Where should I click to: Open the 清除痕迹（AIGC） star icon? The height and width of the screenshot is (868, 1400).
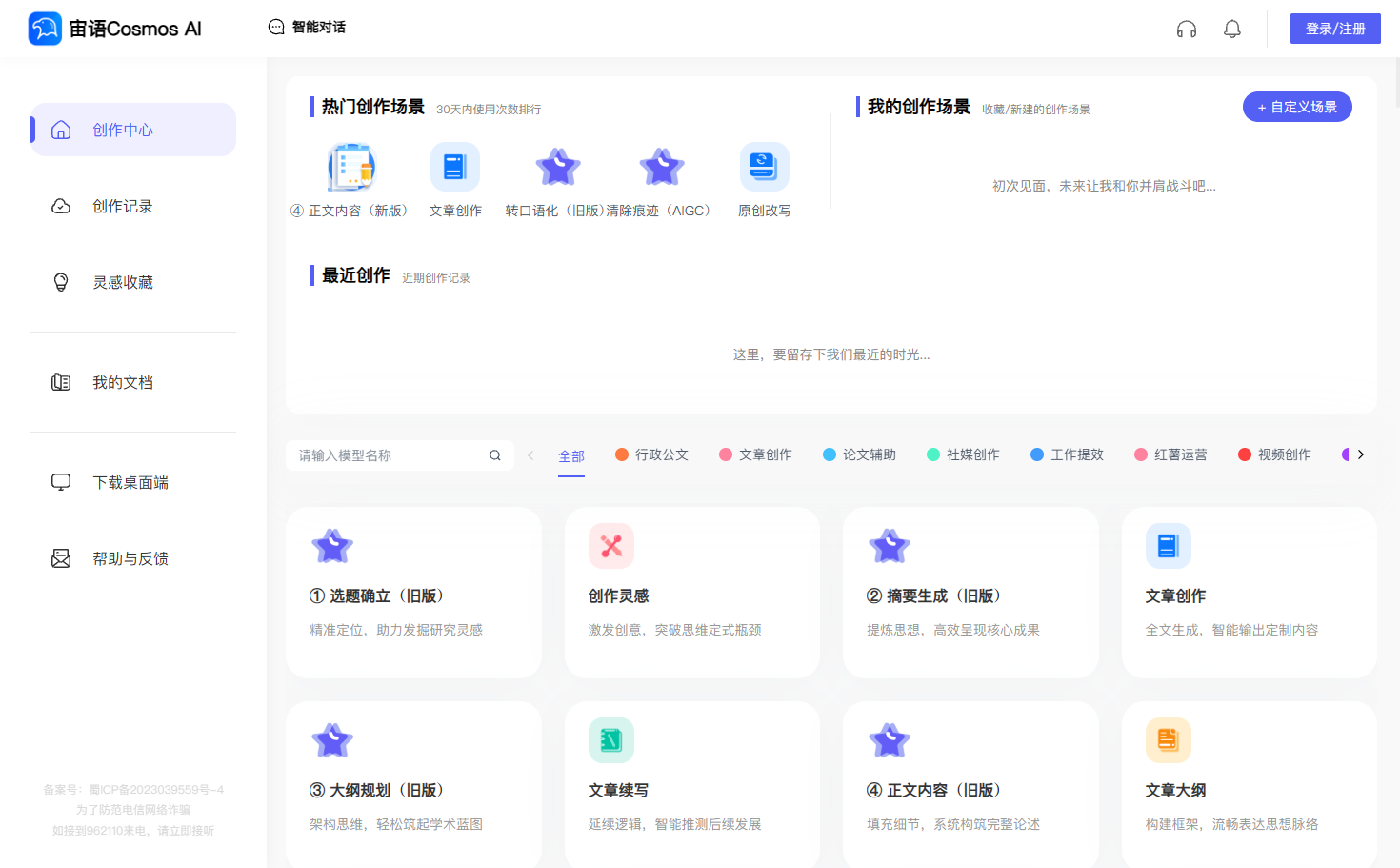pyautogui.click(x=662, y=167)
